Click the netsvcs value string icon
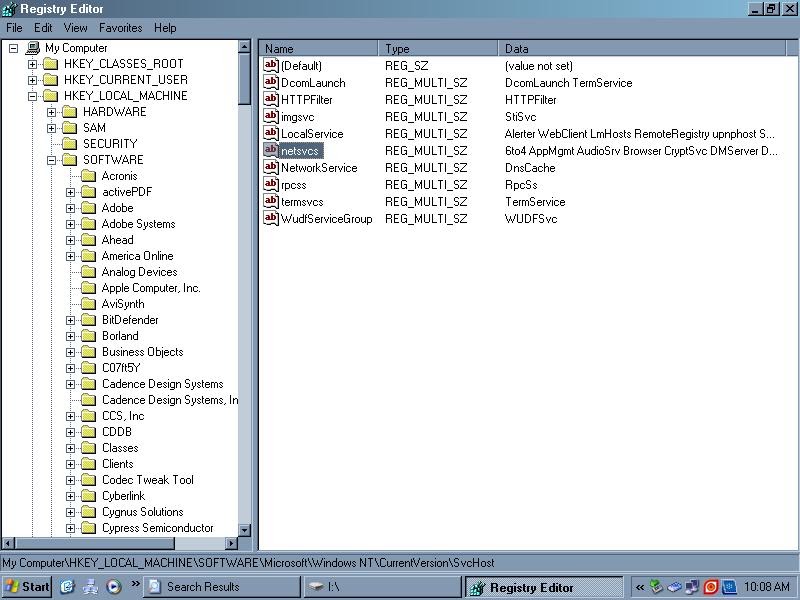Screen dimensions: 800x600 tap(271, 150)
